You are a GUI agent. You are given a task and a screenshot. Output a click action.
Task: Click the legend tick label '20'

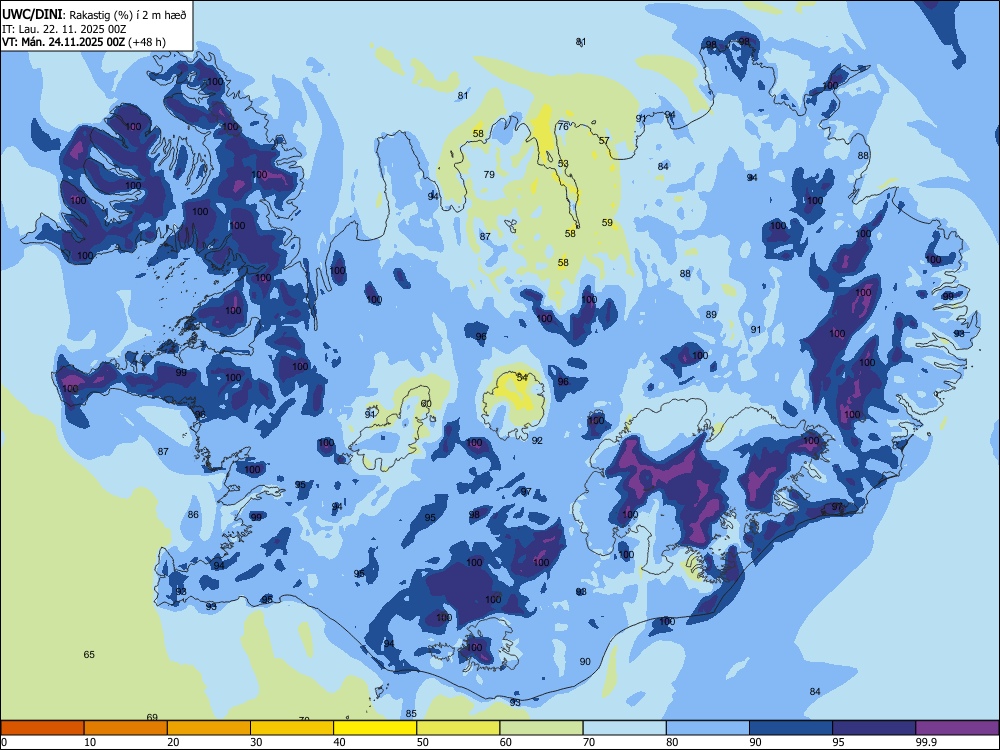click(x=173, y=742)
